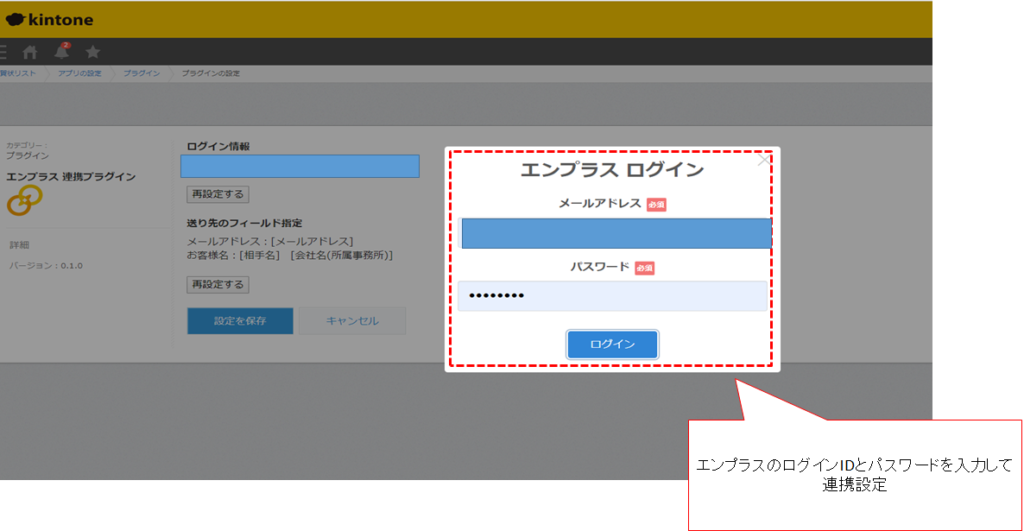Viewport: 1024px width, 531px height.
Task: Go to the home page icon
Action: 31,52
